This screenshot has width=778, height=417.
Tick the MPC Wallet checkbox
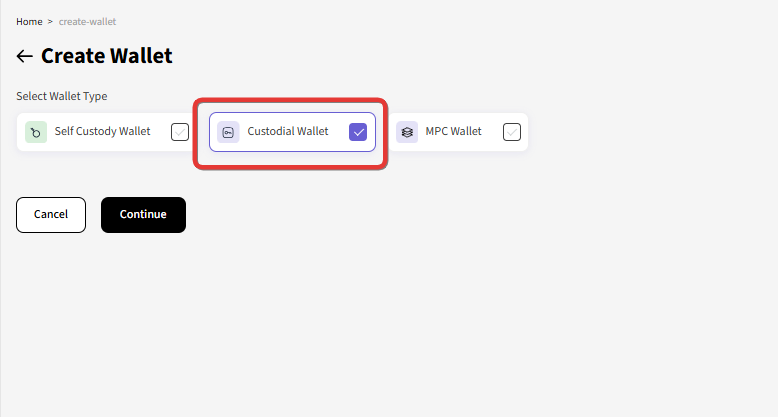pyautogui.click(x=512, y=132)
